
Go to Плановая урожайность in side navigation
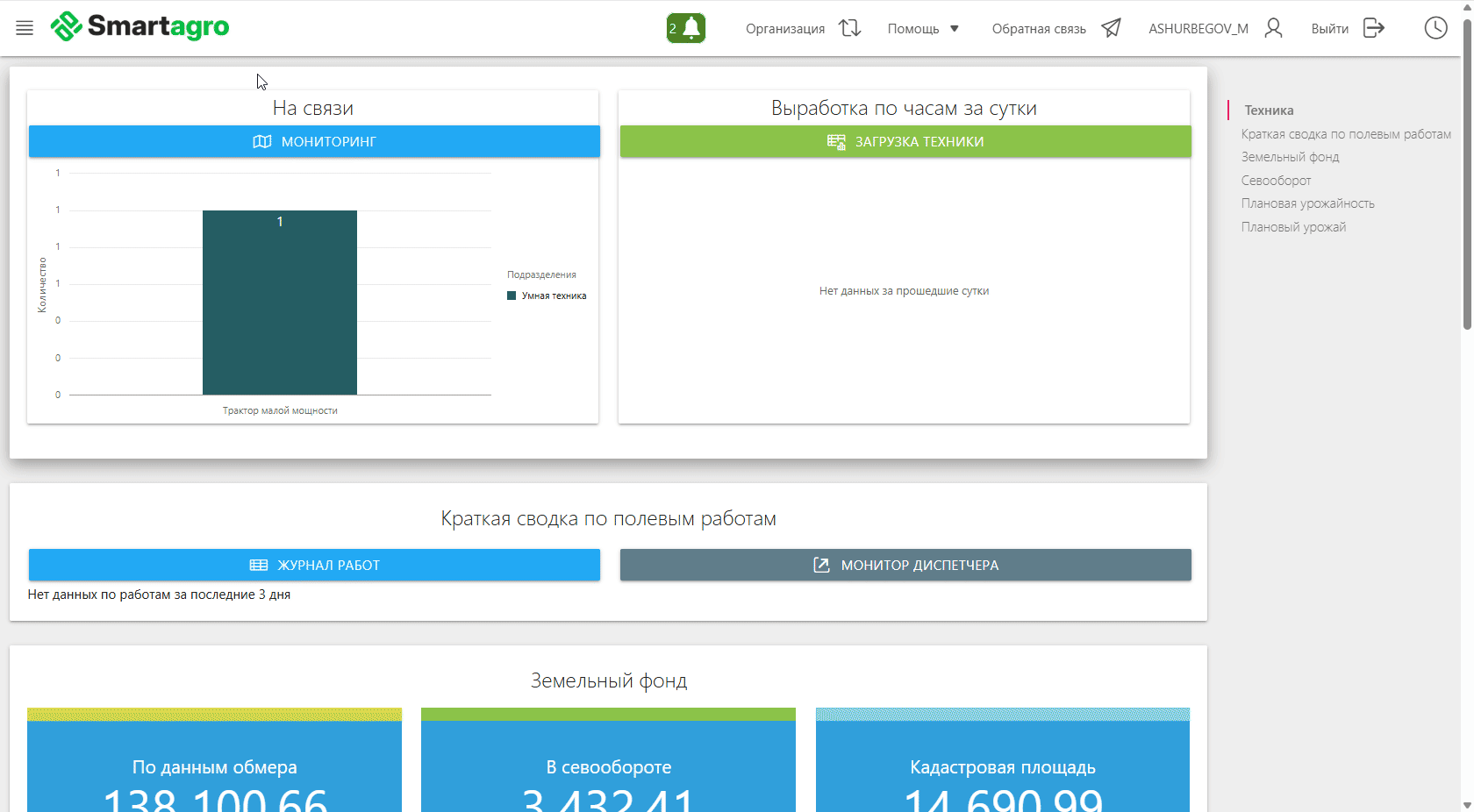(1307, 203)
